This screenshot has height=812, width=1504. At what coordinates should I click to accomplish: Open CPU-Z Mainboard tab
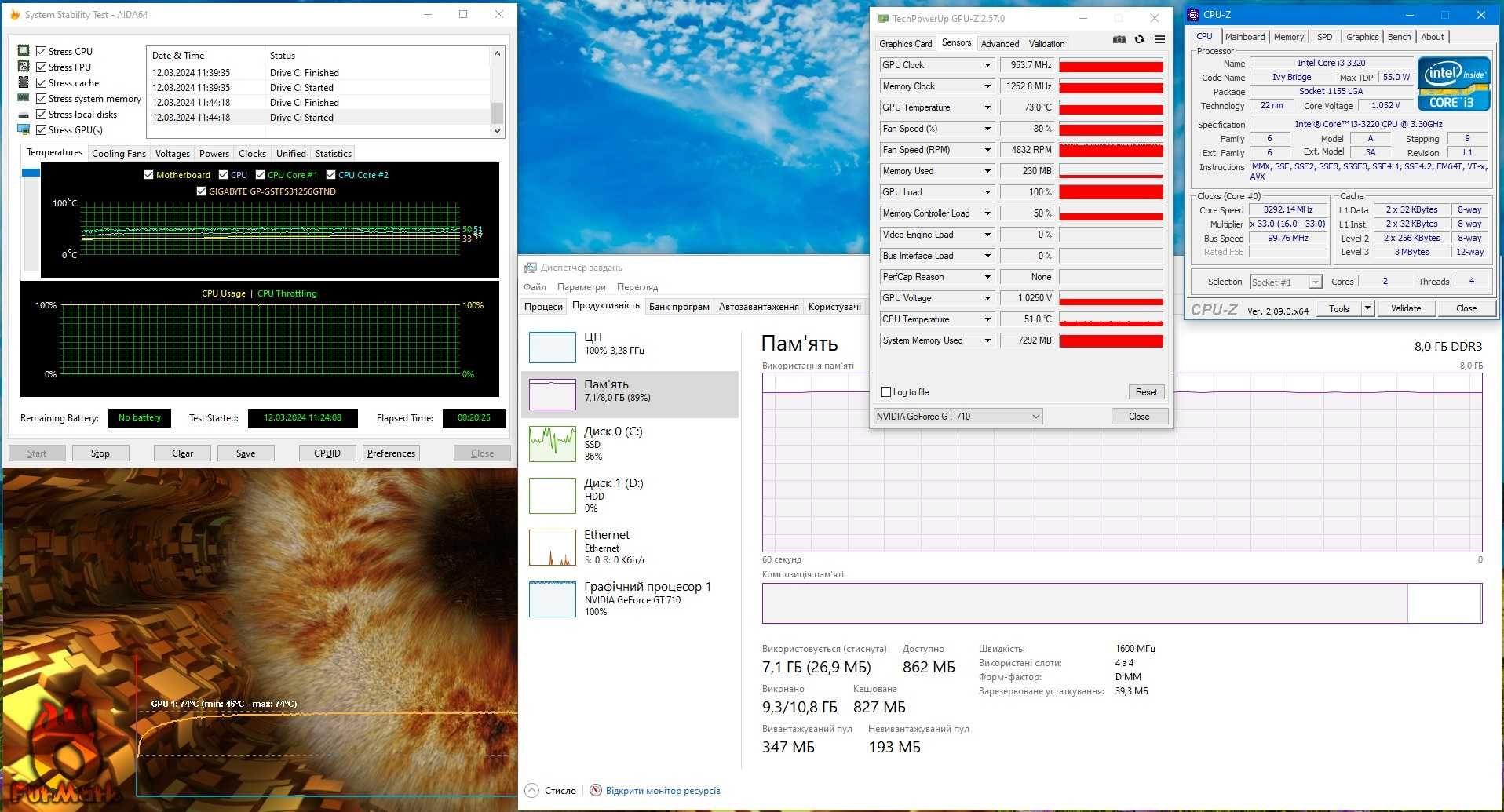point(1245,37)
